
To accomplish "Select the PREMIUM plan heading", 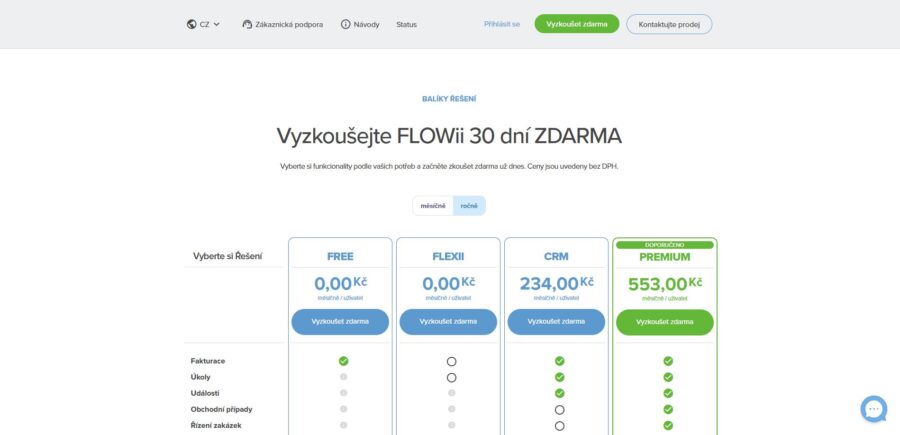I will 665,257.
